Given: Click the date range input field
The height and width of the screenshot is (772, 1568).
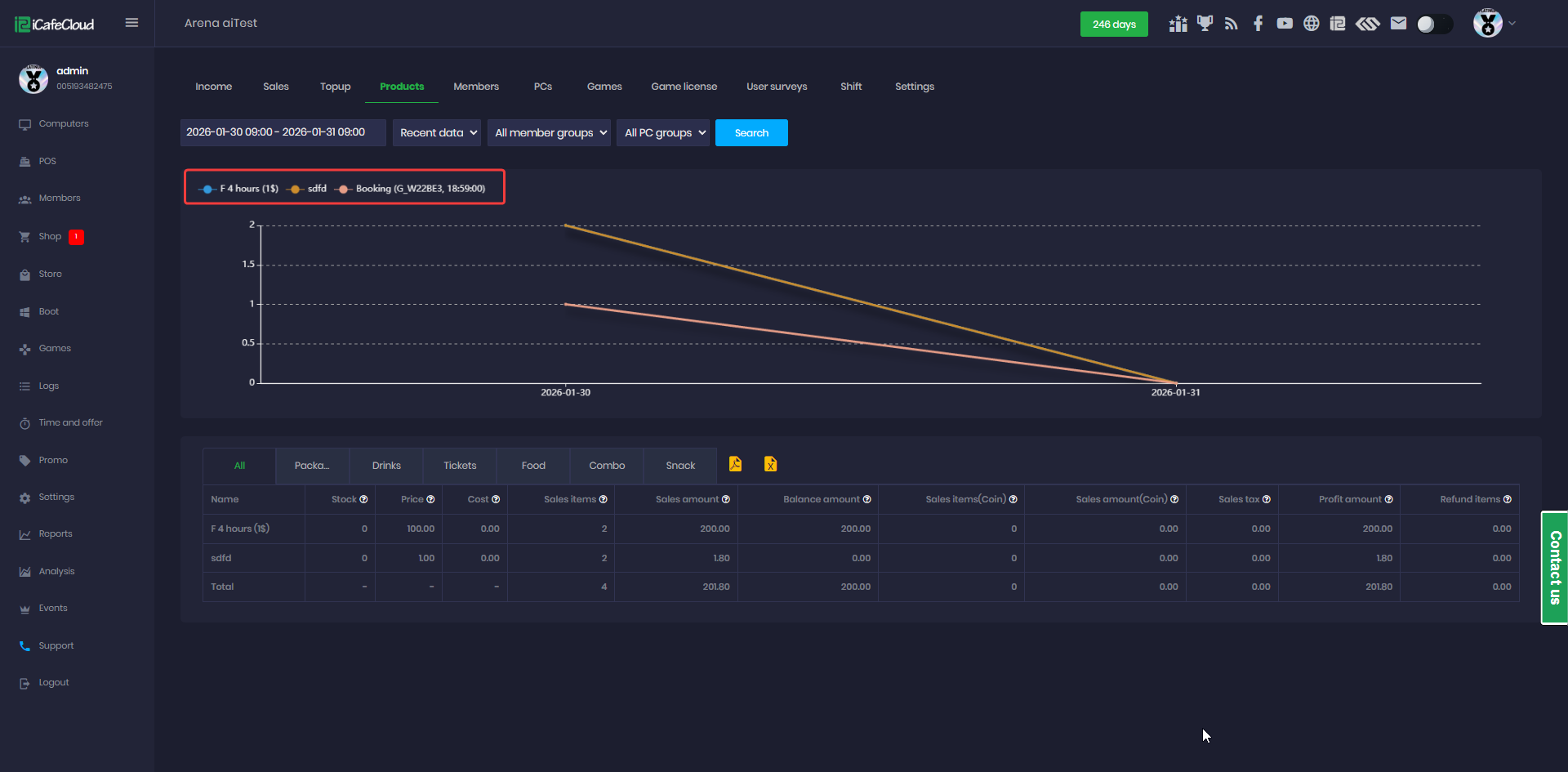Looking at the screenshot, I should click(x=283, y=132).
